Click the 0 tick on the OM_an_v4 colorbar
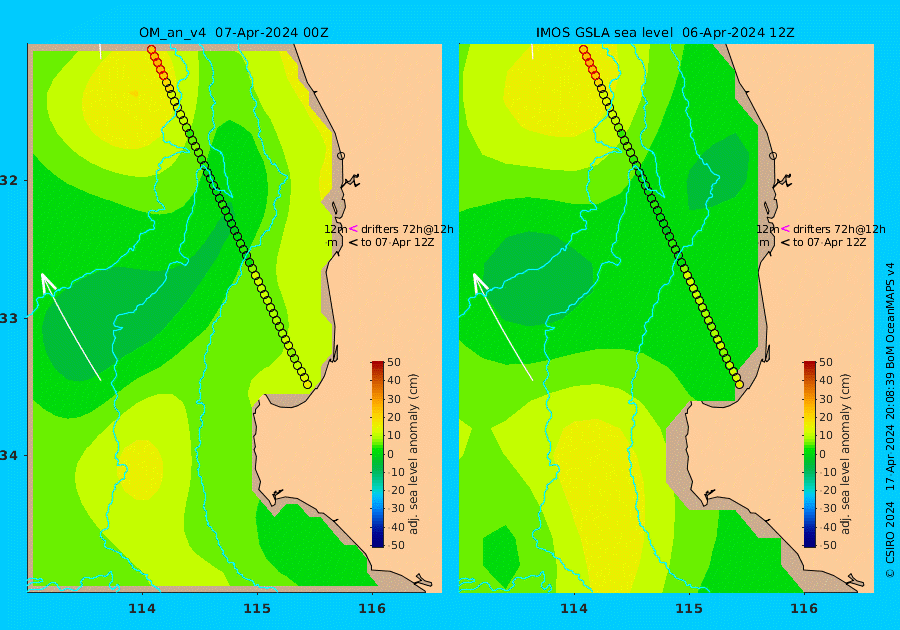 click(x=391, y=454)
